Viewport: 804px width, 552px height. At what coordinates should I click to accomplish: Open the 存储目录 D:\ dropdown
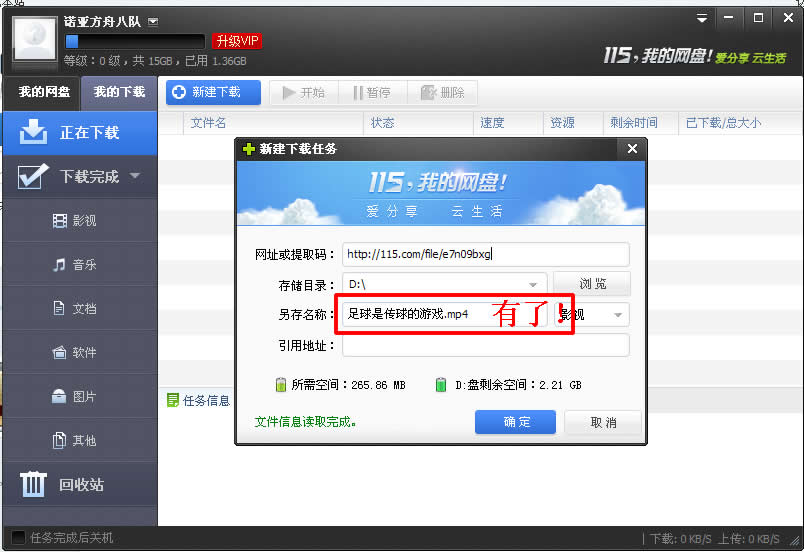click(x=445, y=284)
